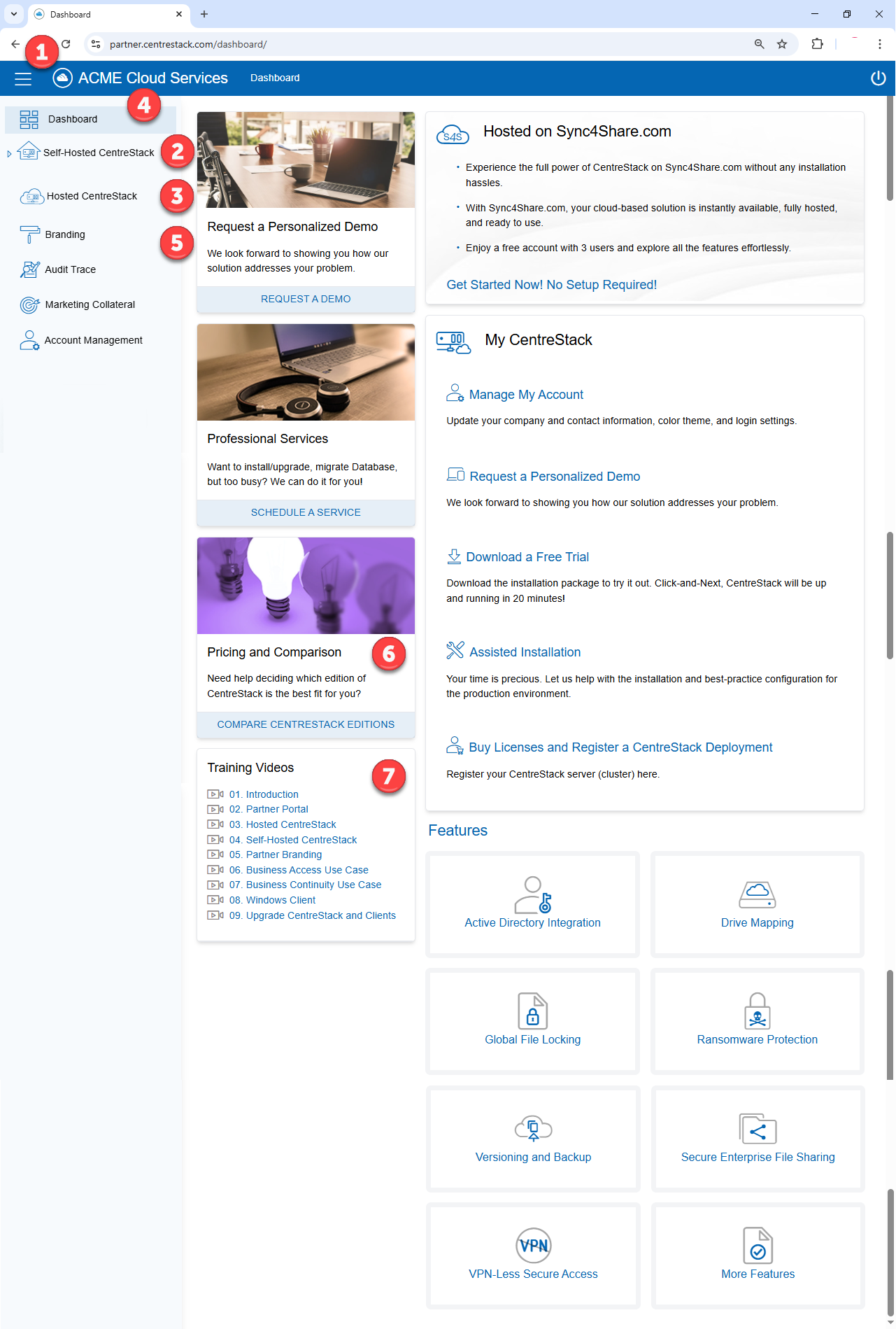Open the Drive Mapping feature icon
896x1329 pixels.
(757, 894)
